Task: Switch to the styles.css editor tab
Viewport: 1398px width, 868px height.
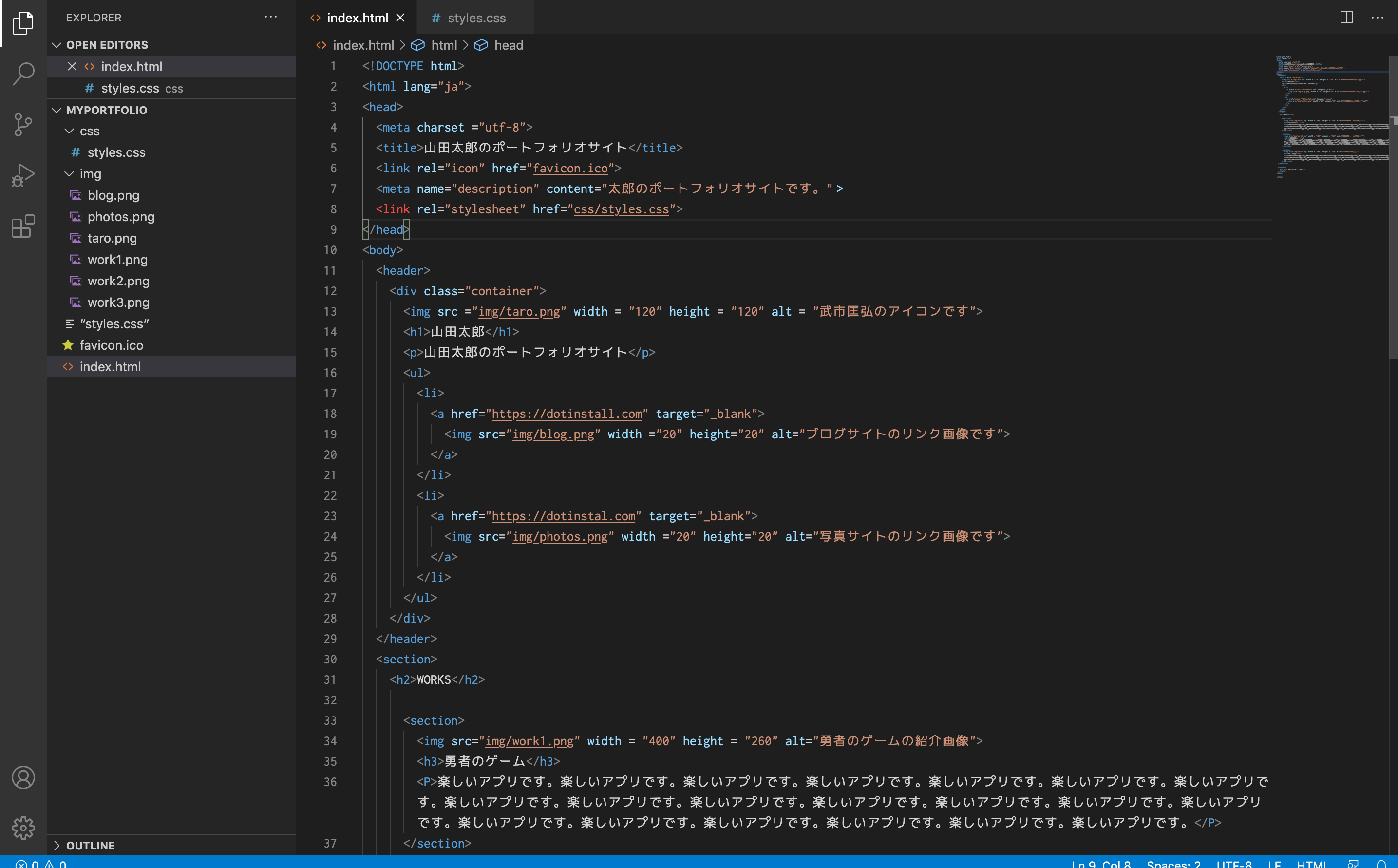Action: pyautogui.click(x=475, y=18)
